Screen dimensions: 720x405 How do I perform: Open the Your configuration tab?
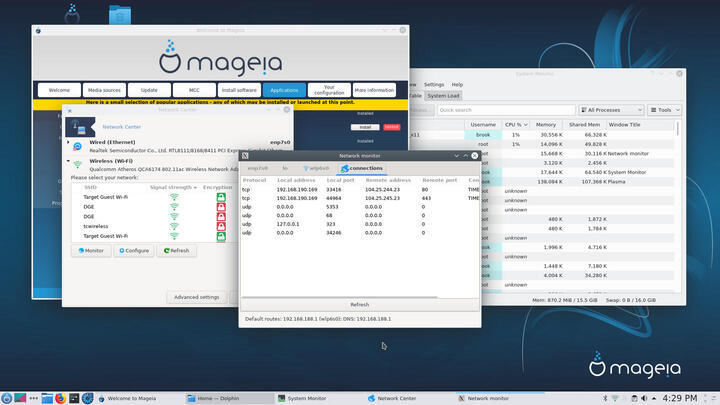329,90
